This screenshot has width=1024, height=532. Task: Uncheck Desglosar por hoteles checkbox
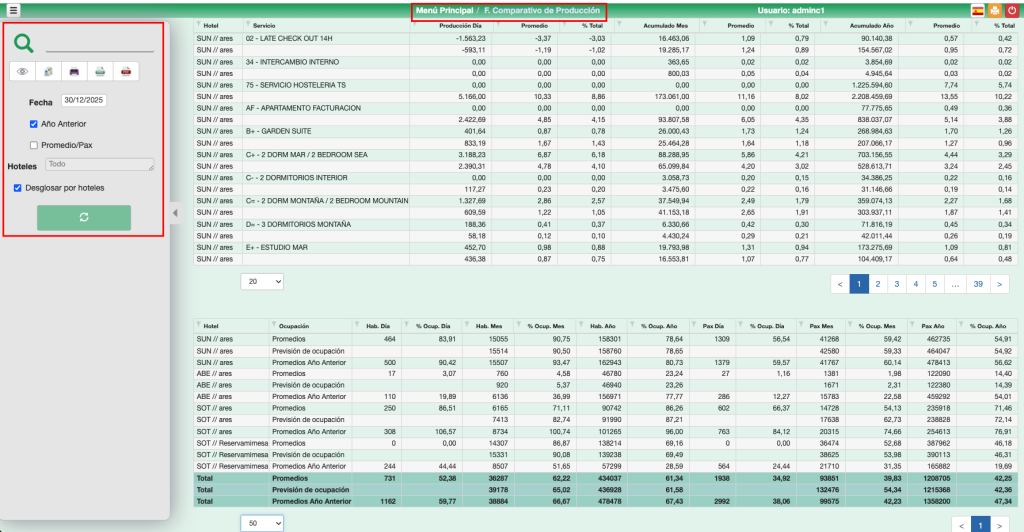point(17,187)
